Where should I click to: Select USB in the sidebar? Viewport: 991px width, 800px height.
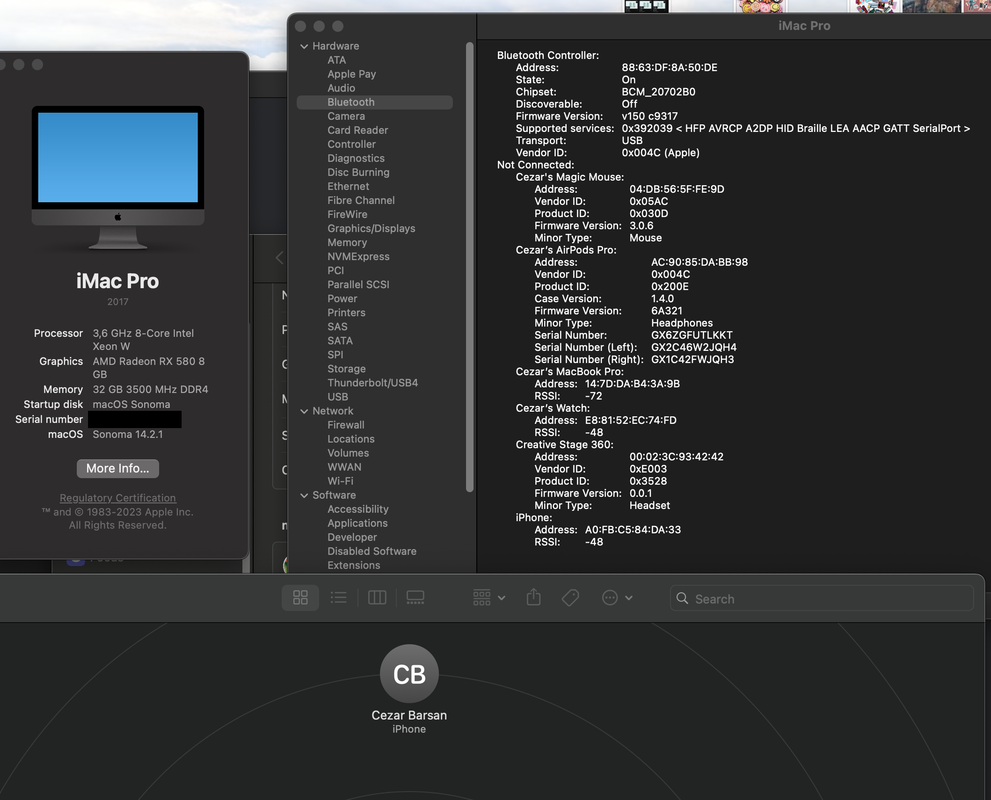(337, 397)
